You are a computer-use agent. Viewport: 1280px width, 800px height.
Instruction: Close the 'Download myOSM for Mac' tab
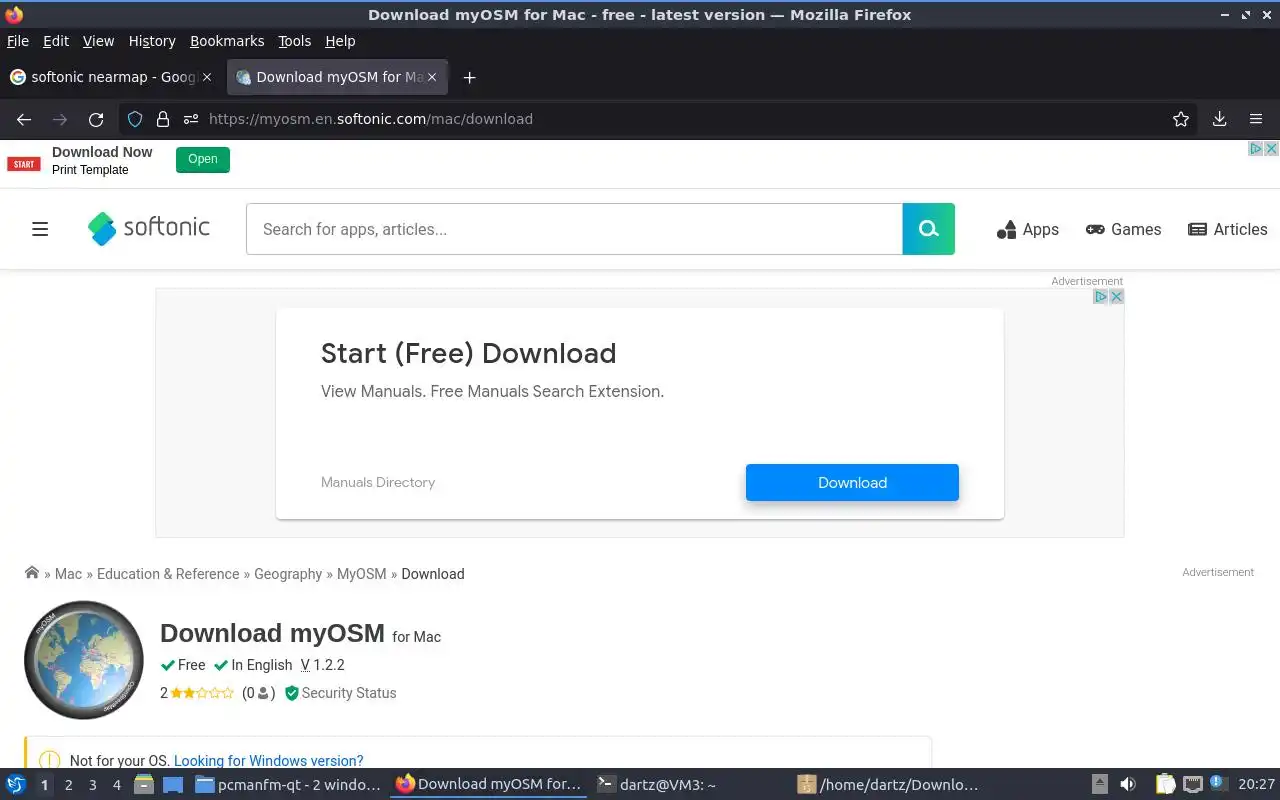[432, 77]
